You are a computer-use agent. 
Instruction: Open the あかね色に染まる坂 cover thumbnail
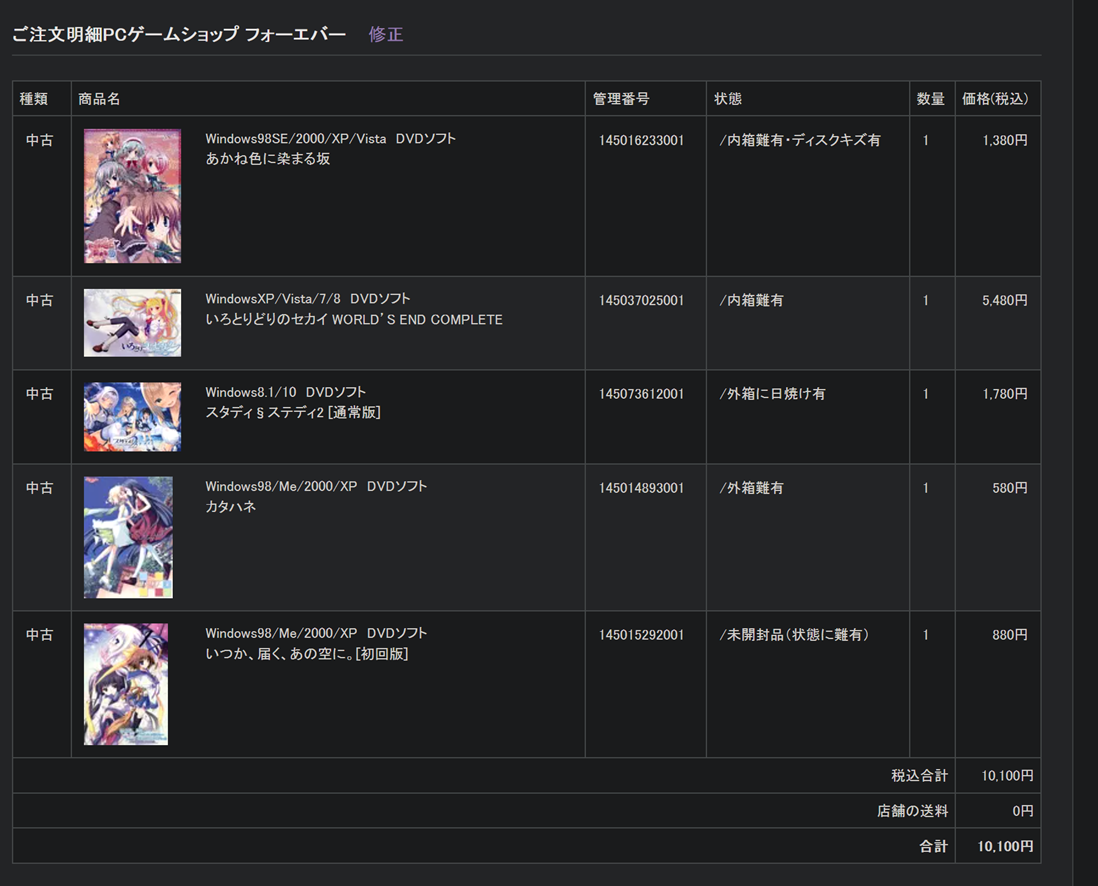pos(132,196)
